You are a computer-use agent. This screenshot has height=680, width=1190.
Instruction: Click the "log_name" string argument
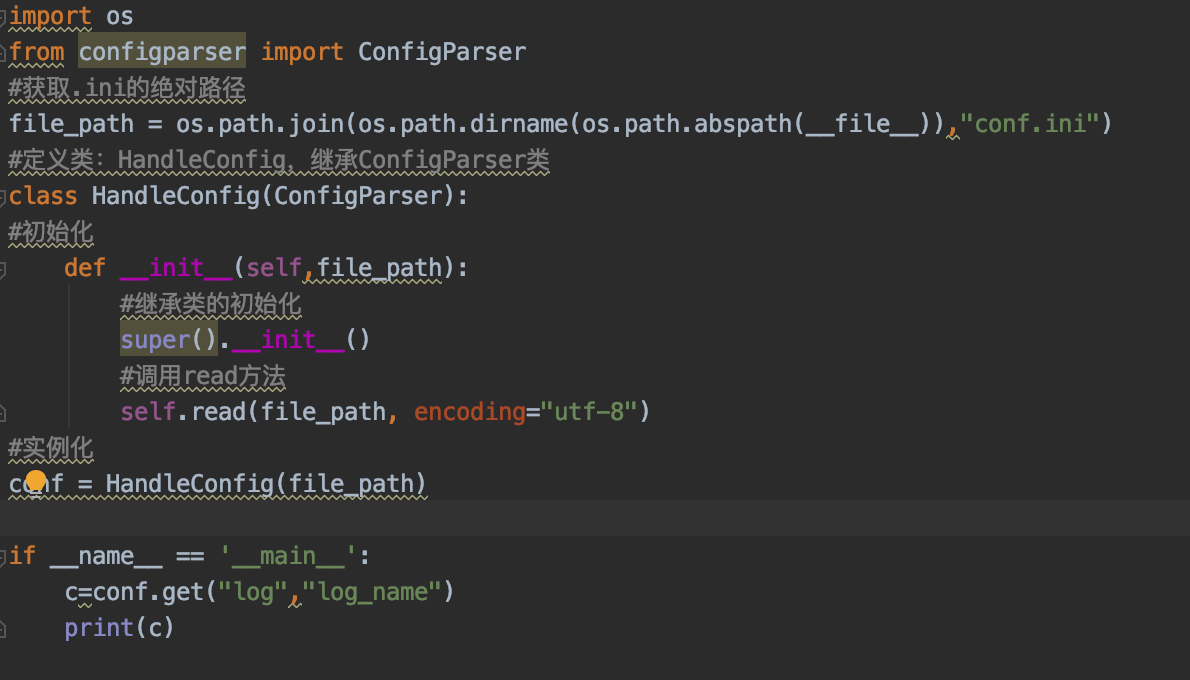click(x=371, y=592)
